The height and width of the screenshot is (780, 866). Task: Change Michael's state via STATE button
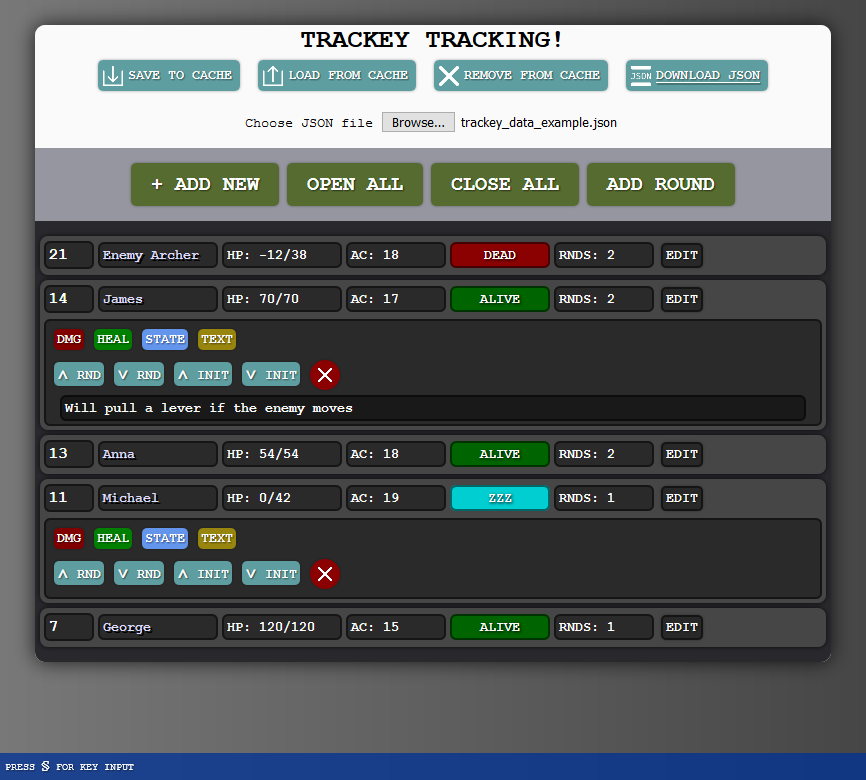[x=165, y=538]
